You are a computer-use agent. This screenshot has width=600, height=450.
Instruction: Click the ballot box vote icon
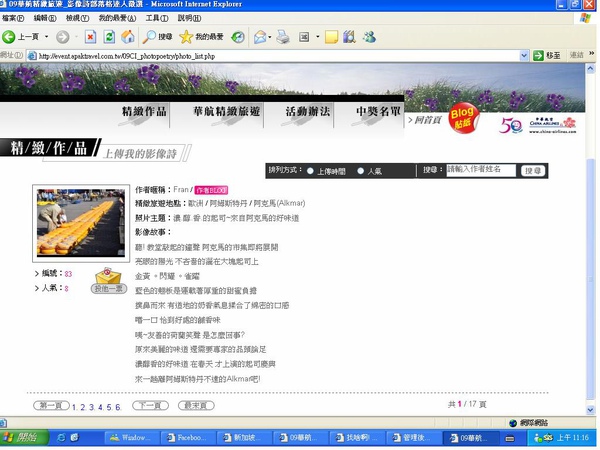tap(109, 276)
